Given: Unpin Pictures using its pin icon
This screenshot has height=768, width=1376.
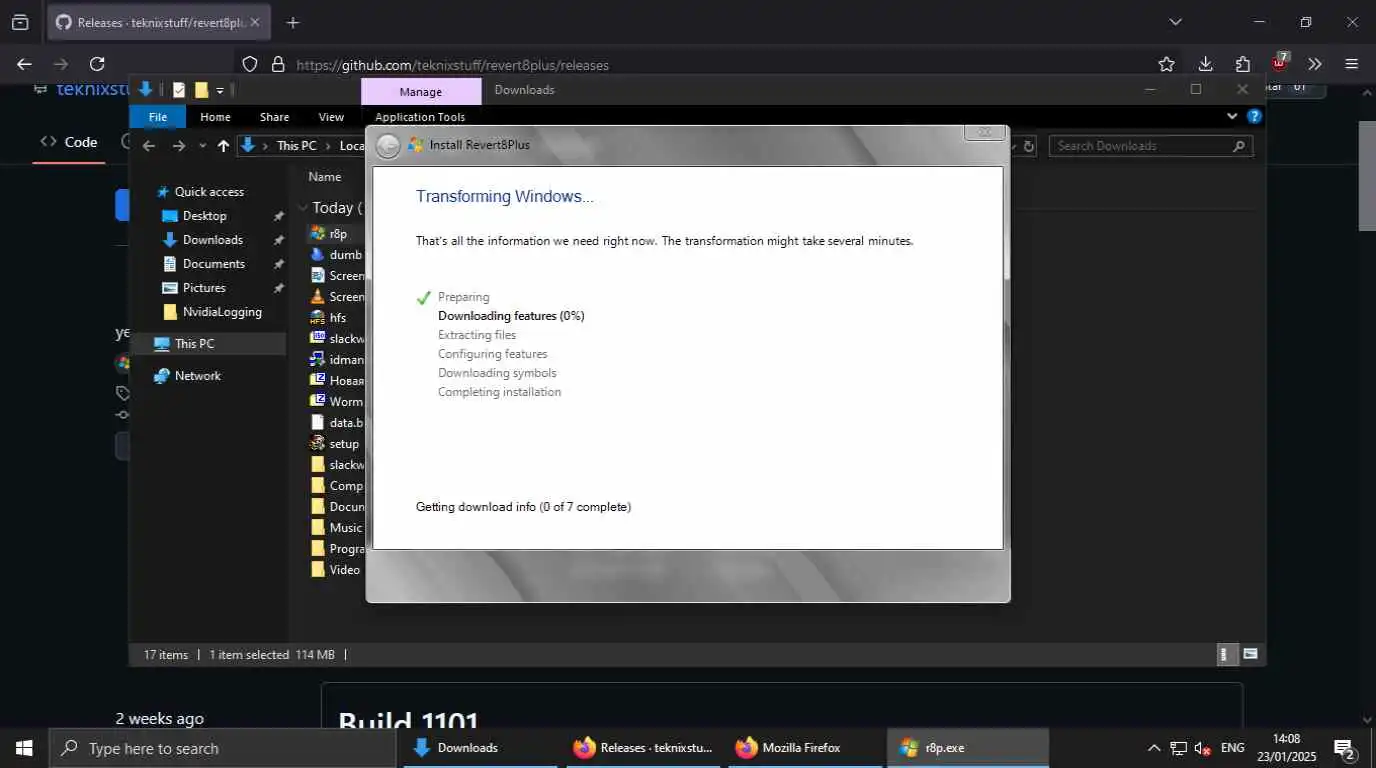Looking at the screenshot, I should (x=278, y=288).
